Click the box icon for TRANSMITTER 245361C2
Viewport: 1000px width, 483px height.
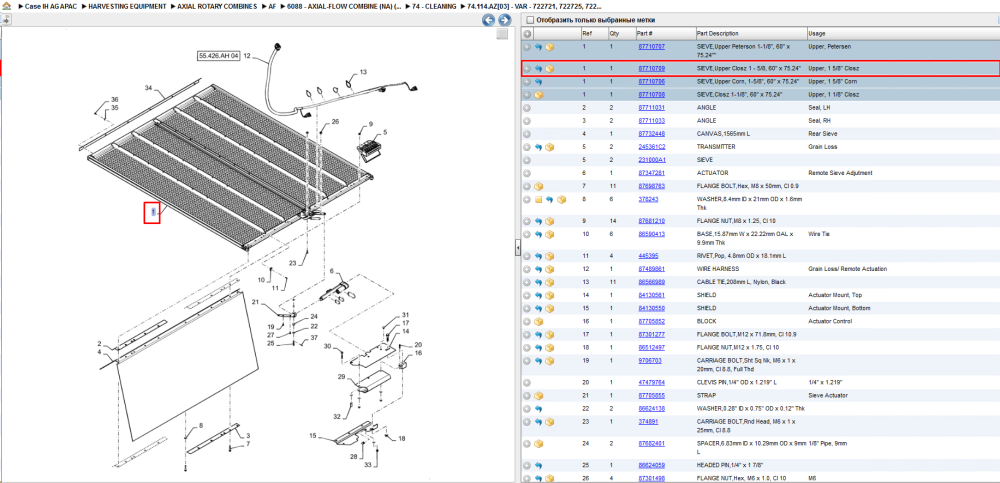pyautogui.click(x=549, y=147)
